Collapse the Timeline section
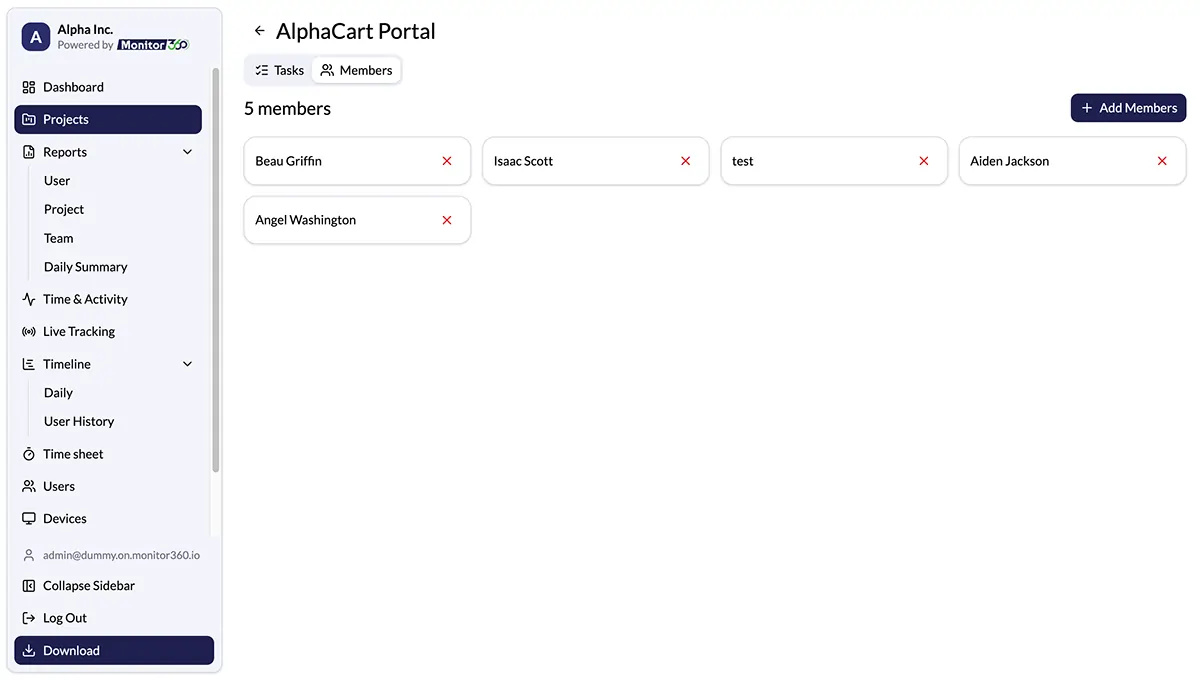 click(x=186, y=363)
